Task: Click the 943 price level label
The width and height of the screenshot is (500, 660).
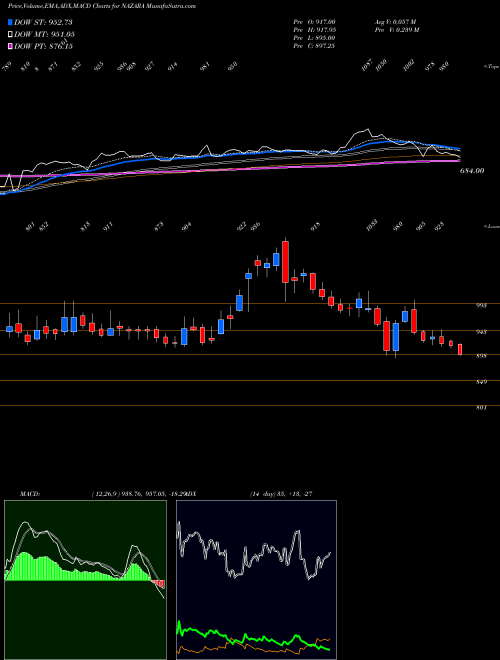Action: [x=481, y=332]
